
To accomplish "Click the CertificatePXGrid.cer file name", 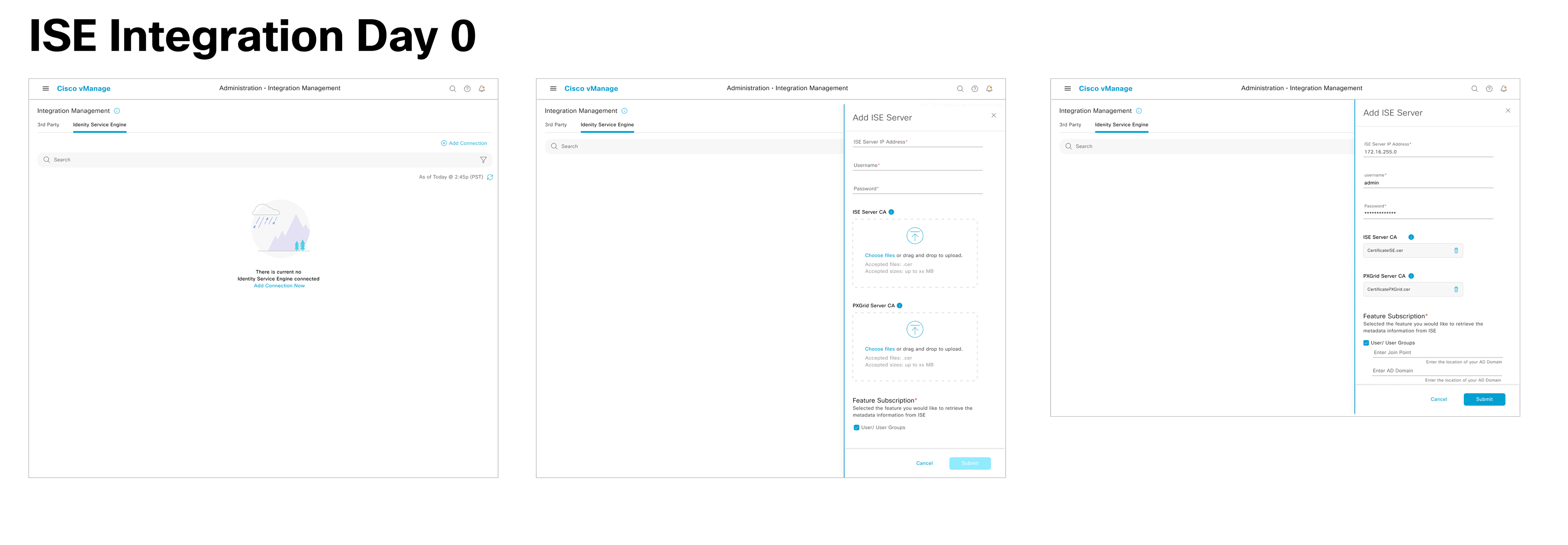I will pos(1388,290).
